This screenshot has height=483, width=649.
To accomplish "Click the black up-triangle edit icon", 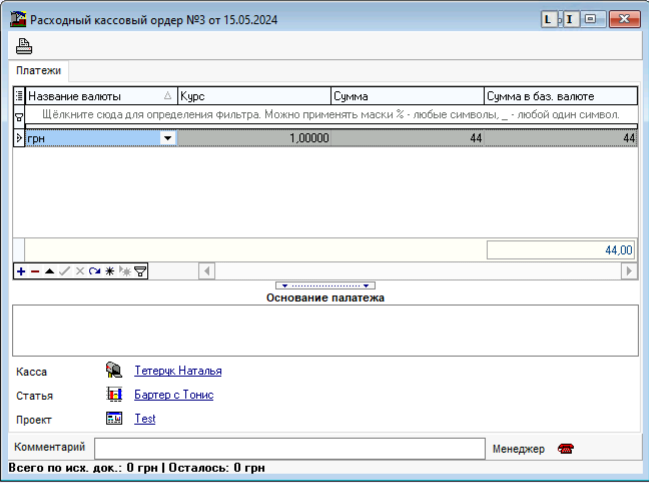I will pyautogui.click(x=50, y=271).
